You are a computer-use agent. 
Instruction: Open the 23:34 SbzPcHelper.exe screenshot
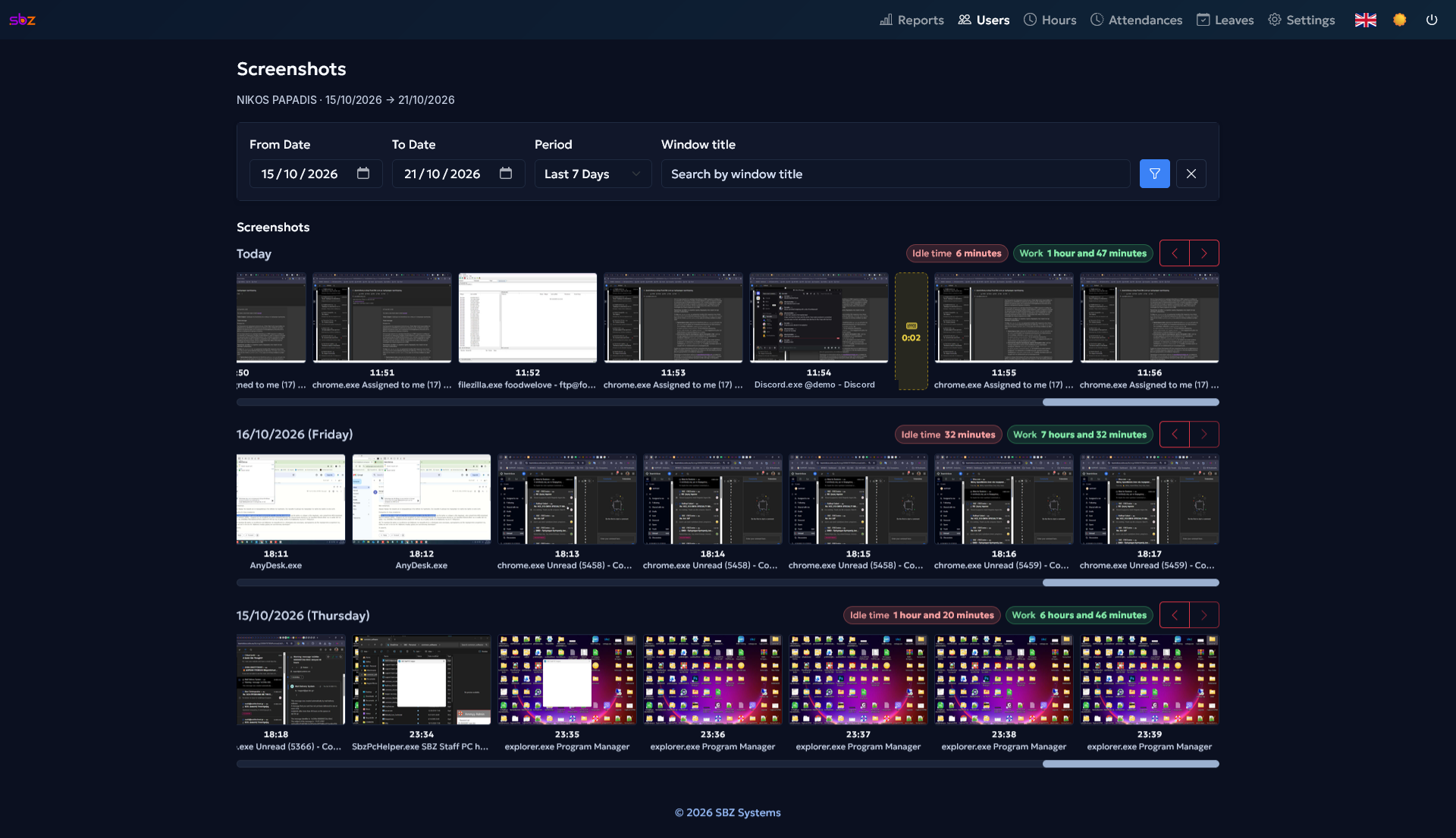click(x=421, y=680)
